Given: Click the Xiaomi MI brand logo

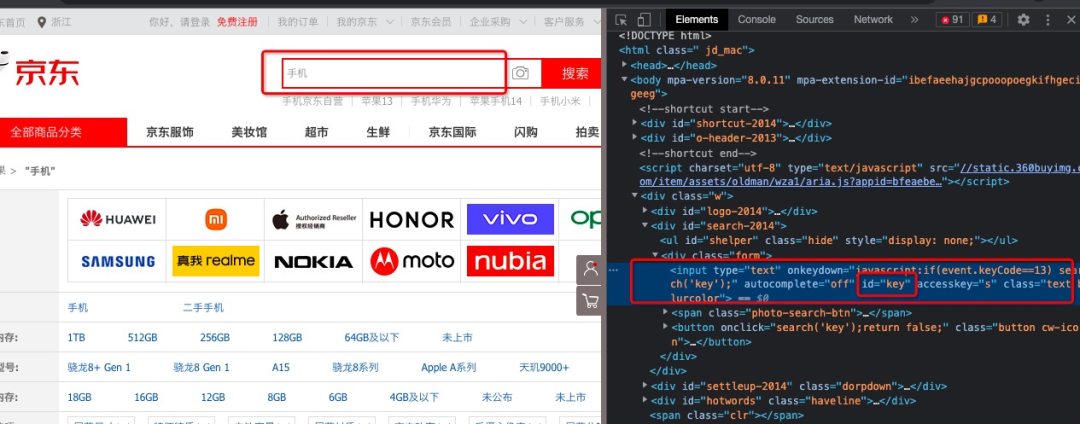Looking at the screenshot, I should [216, 220].
